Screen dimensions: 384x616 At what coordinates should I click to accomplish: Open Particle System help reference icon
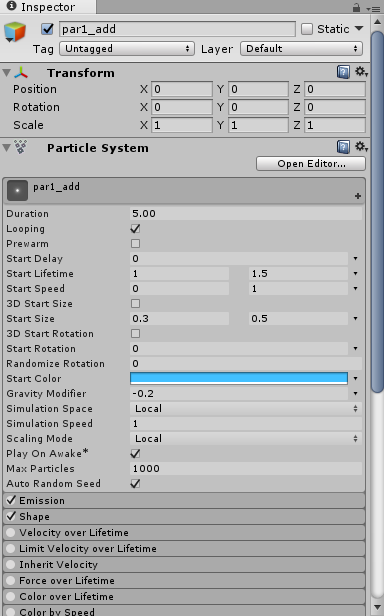point(343,147)
